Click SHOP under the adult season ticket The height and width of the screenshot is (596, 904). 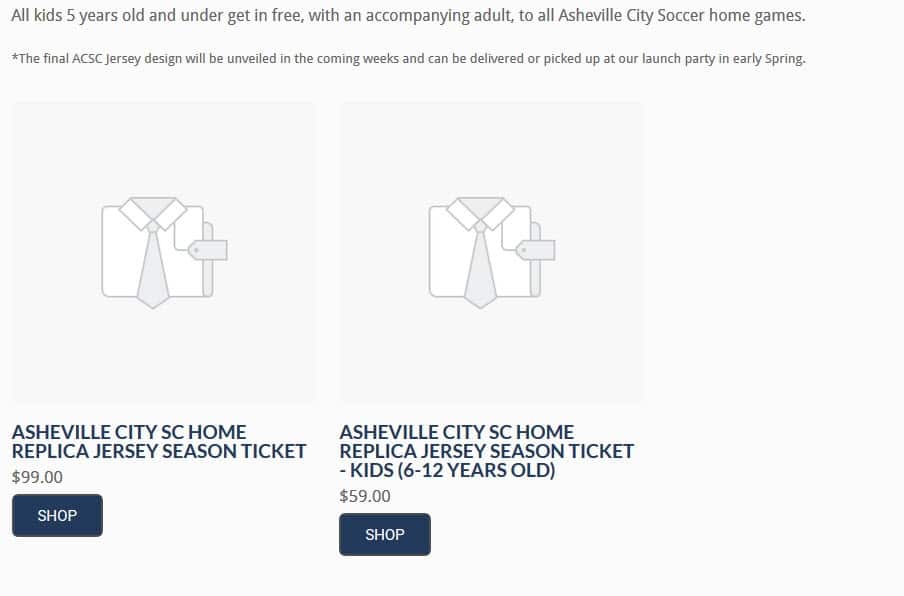(x=57, y=515)
